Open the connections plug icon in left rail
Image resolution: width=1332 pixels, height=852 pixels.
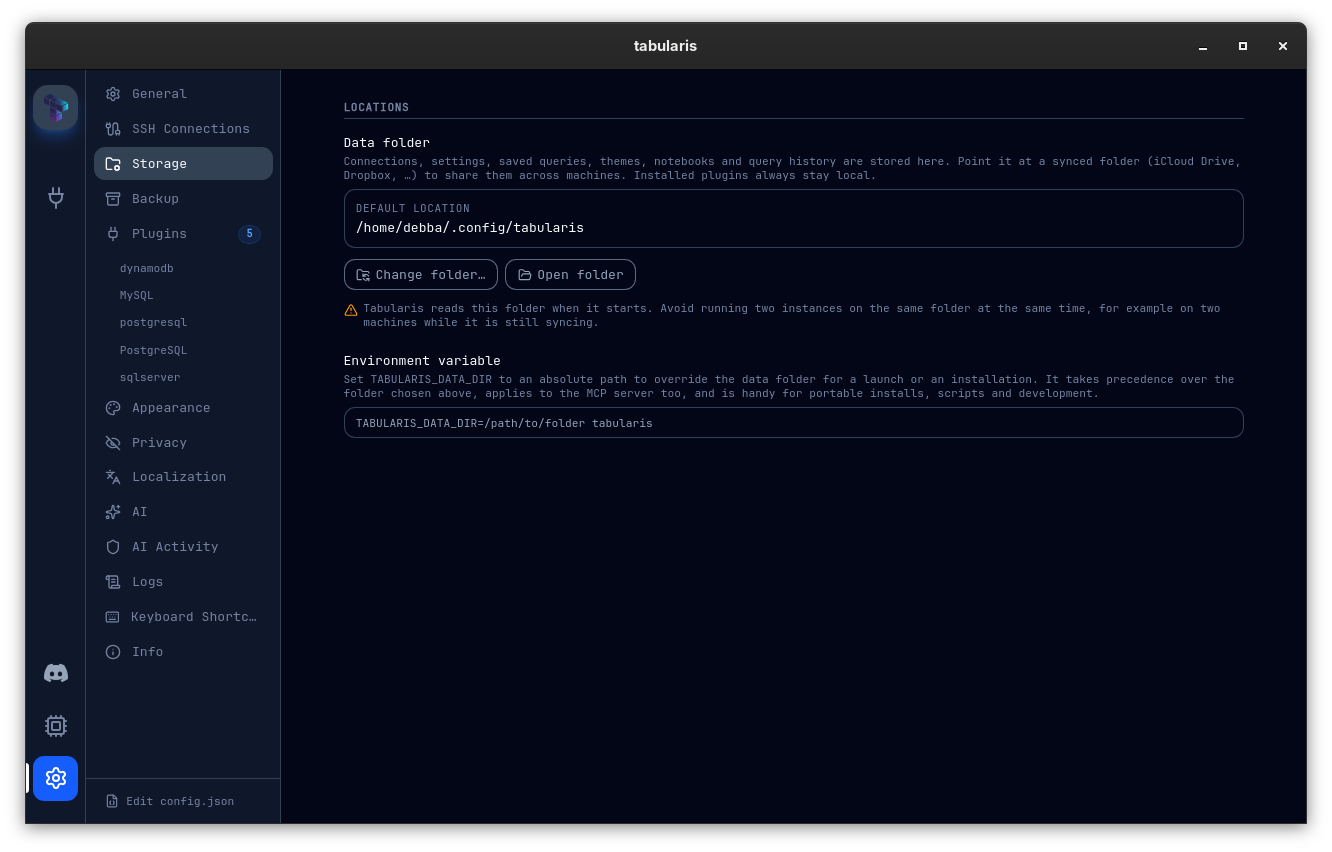pos(56,197)
